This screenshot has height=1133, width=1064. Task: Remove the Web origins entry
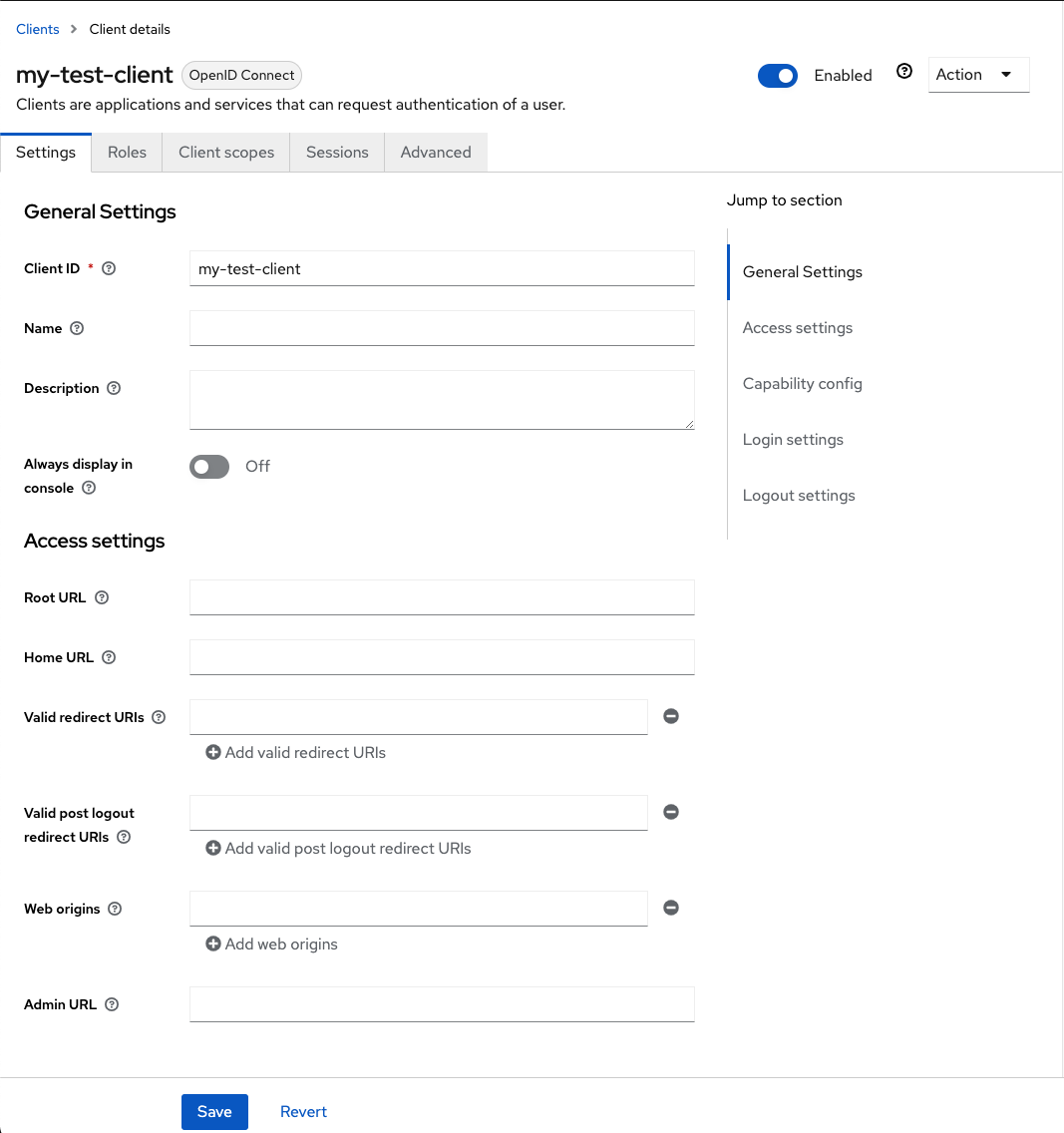(671, 908)
